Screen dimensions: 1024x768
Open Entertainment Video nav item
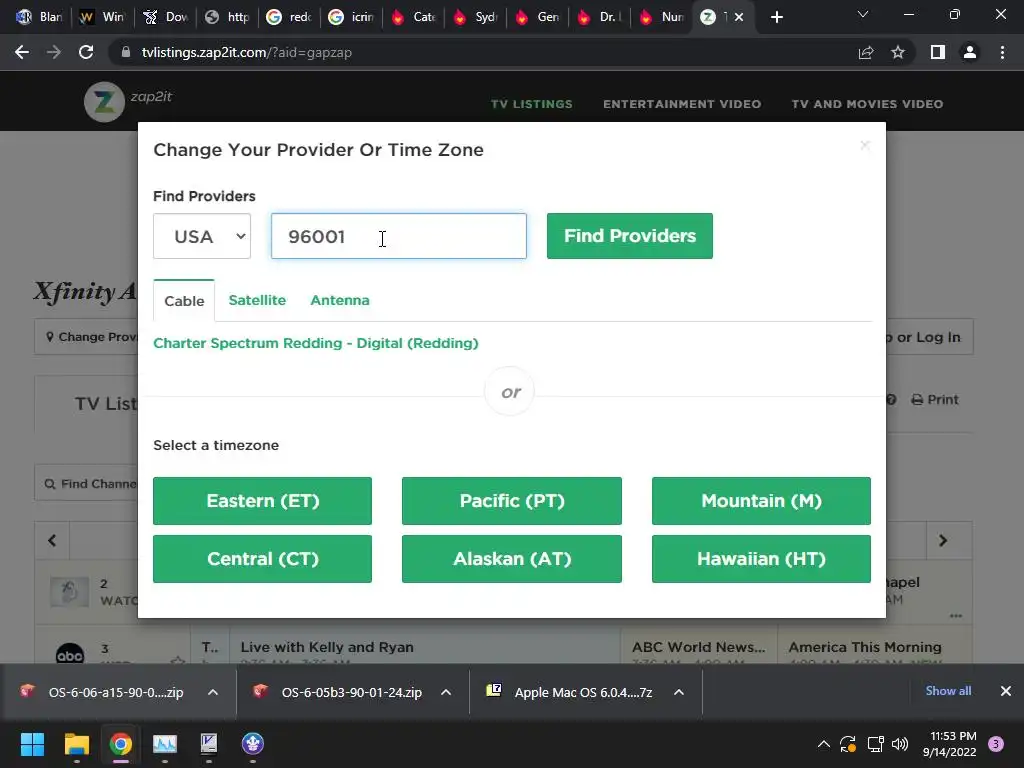click(x=682, y=104)
